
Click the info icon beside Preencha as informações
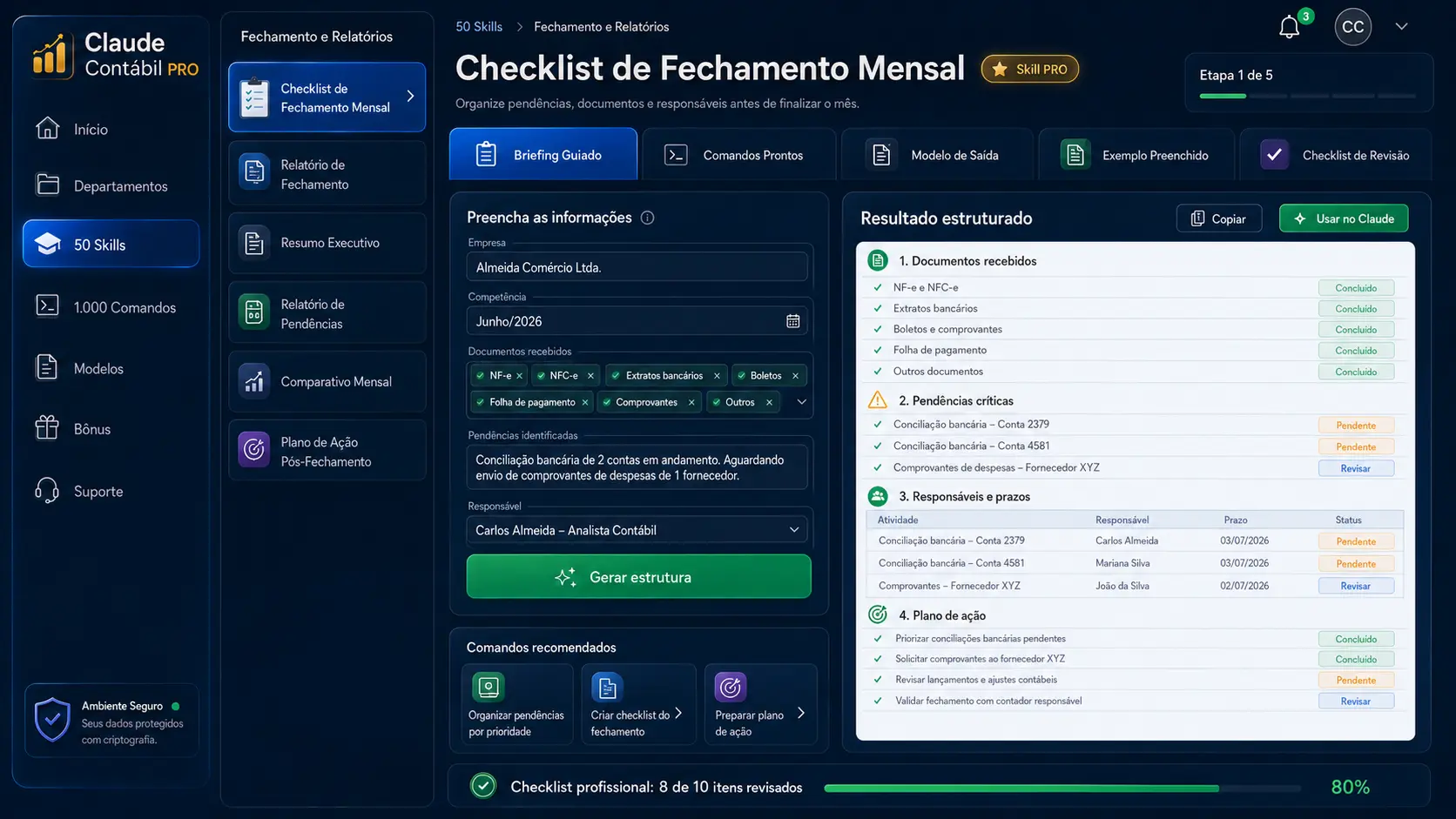(x=647, y=218)
